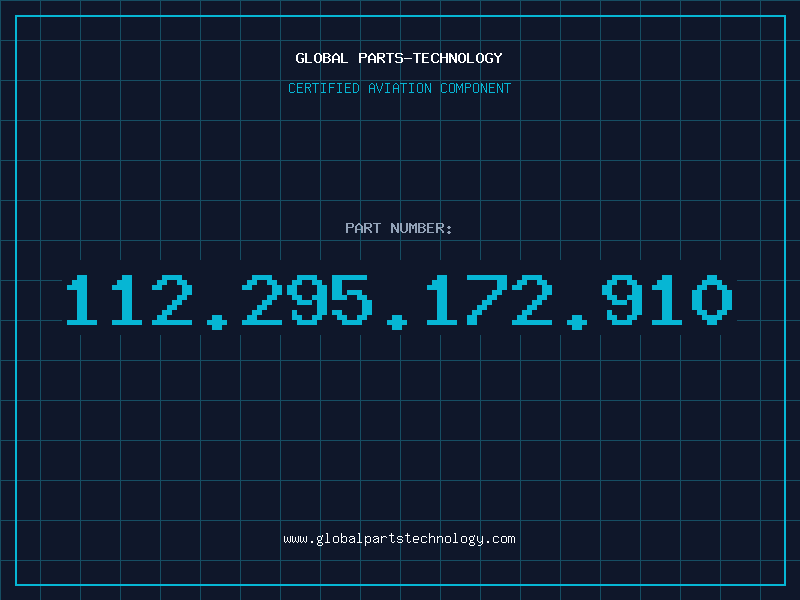800x600 pixels.
Task: Click the 'GLOBAL PARTS-TECHNOLOGY' heading
Action: coord(399,58)
